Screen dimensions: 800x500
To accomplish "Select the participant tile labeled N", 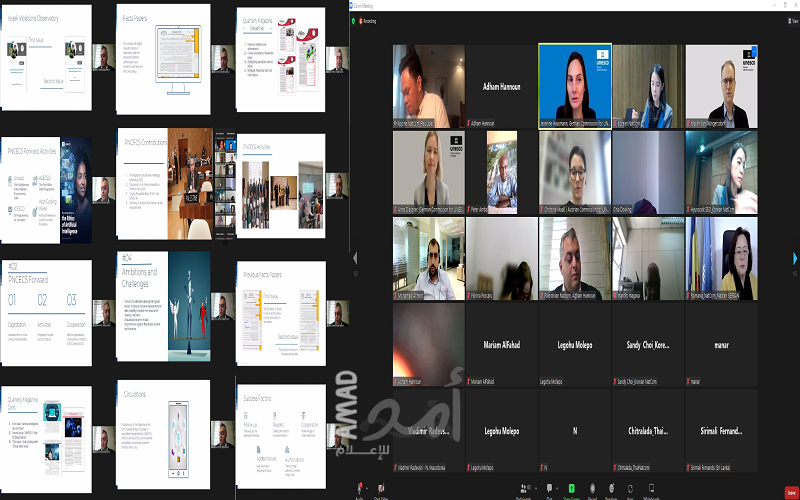I will [x=574, y=431].
